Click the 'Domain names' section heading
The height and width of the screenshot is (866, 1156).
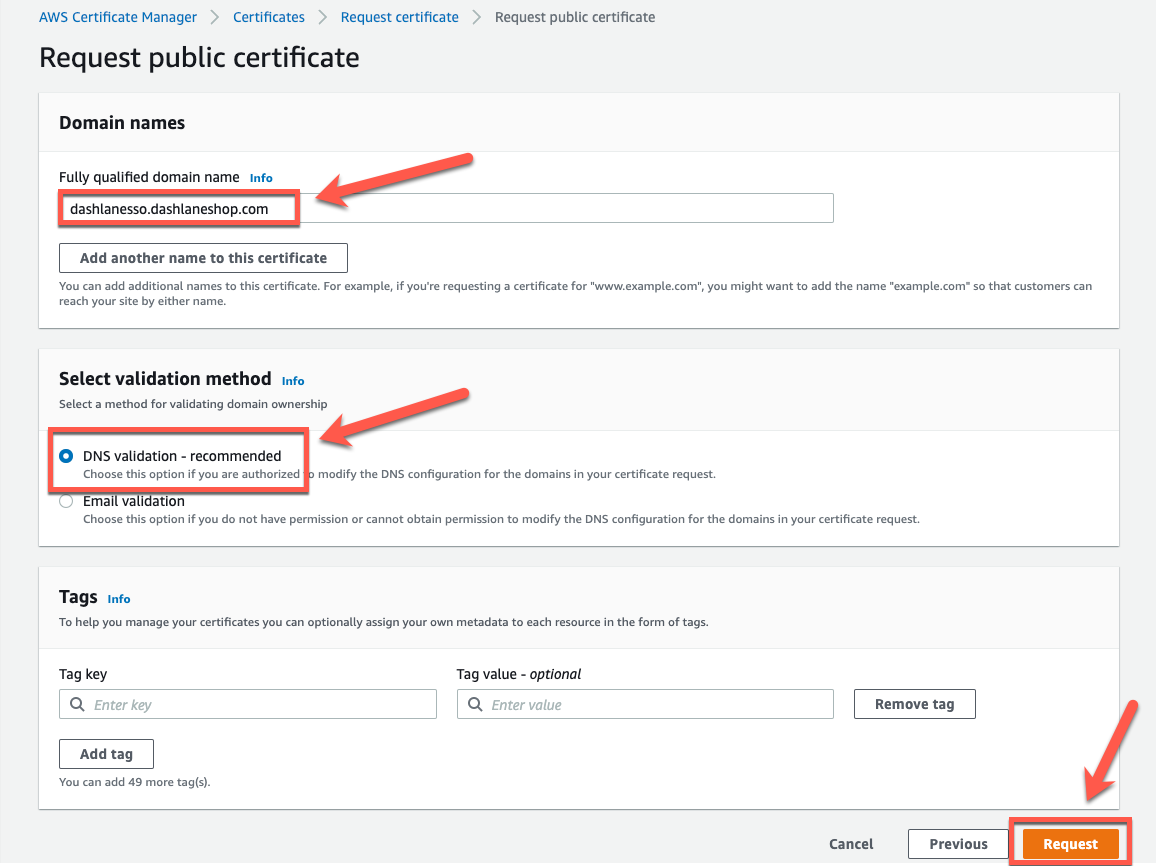pos(122,122)
